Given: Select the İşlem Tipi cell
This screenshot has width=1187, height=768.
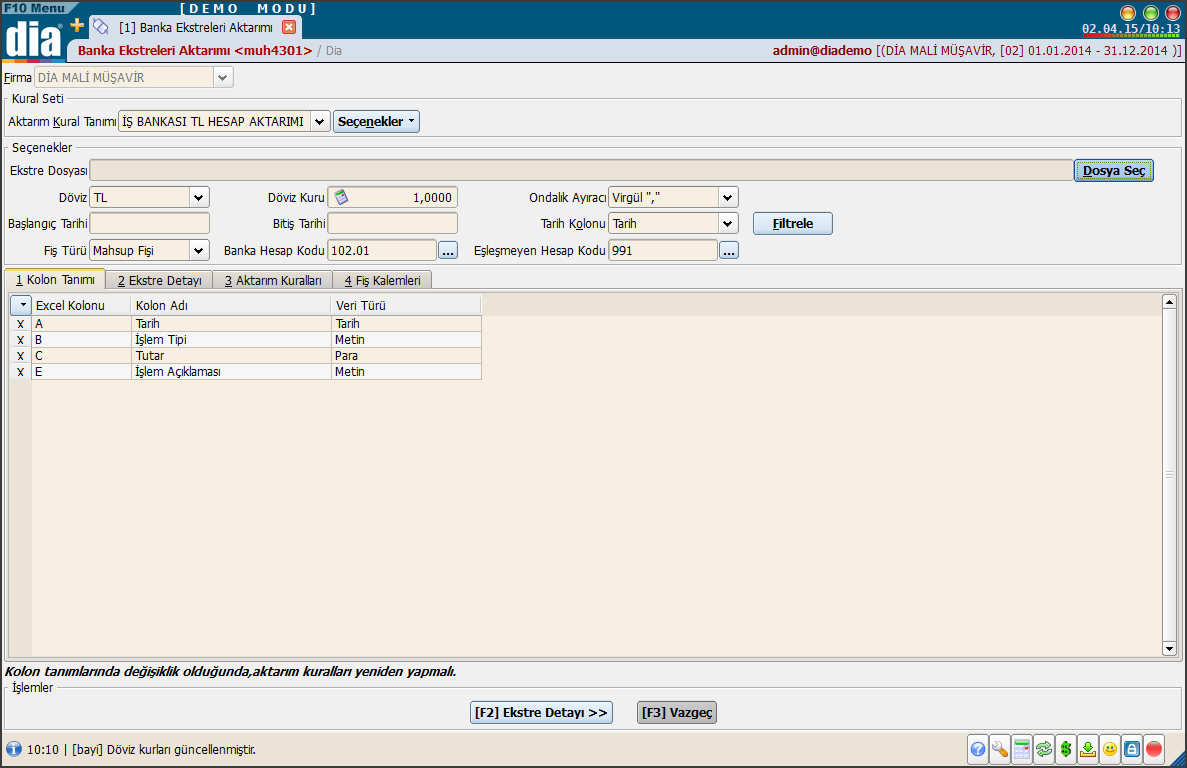Looking at the screenshot, I should [x=231, y=340].
